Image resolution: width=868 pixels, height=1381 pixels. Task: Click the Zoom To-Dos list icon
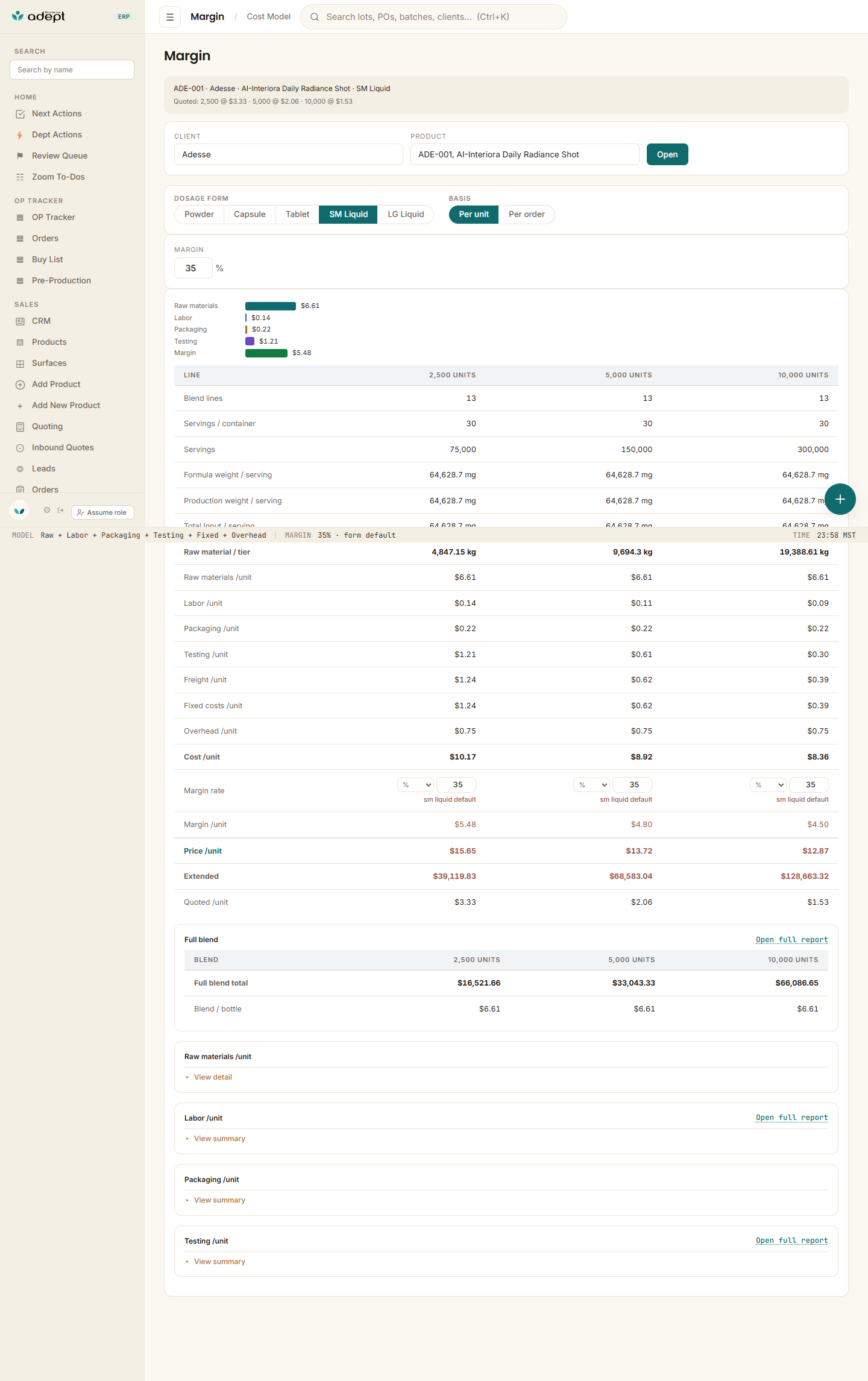[x=20, y=177]
